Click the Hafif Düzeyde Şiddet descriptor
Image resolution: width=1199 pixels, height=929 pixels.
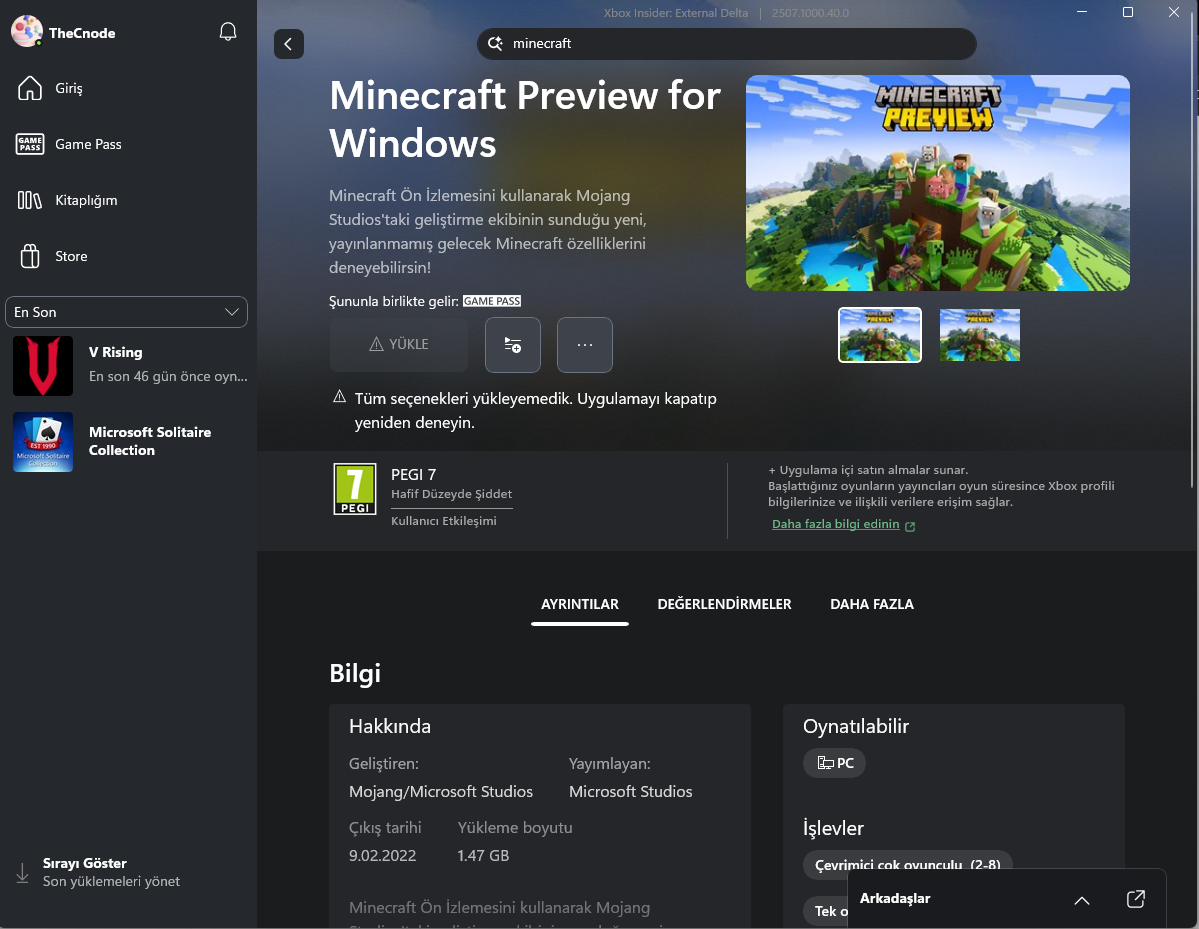click(x=451, y=494)
